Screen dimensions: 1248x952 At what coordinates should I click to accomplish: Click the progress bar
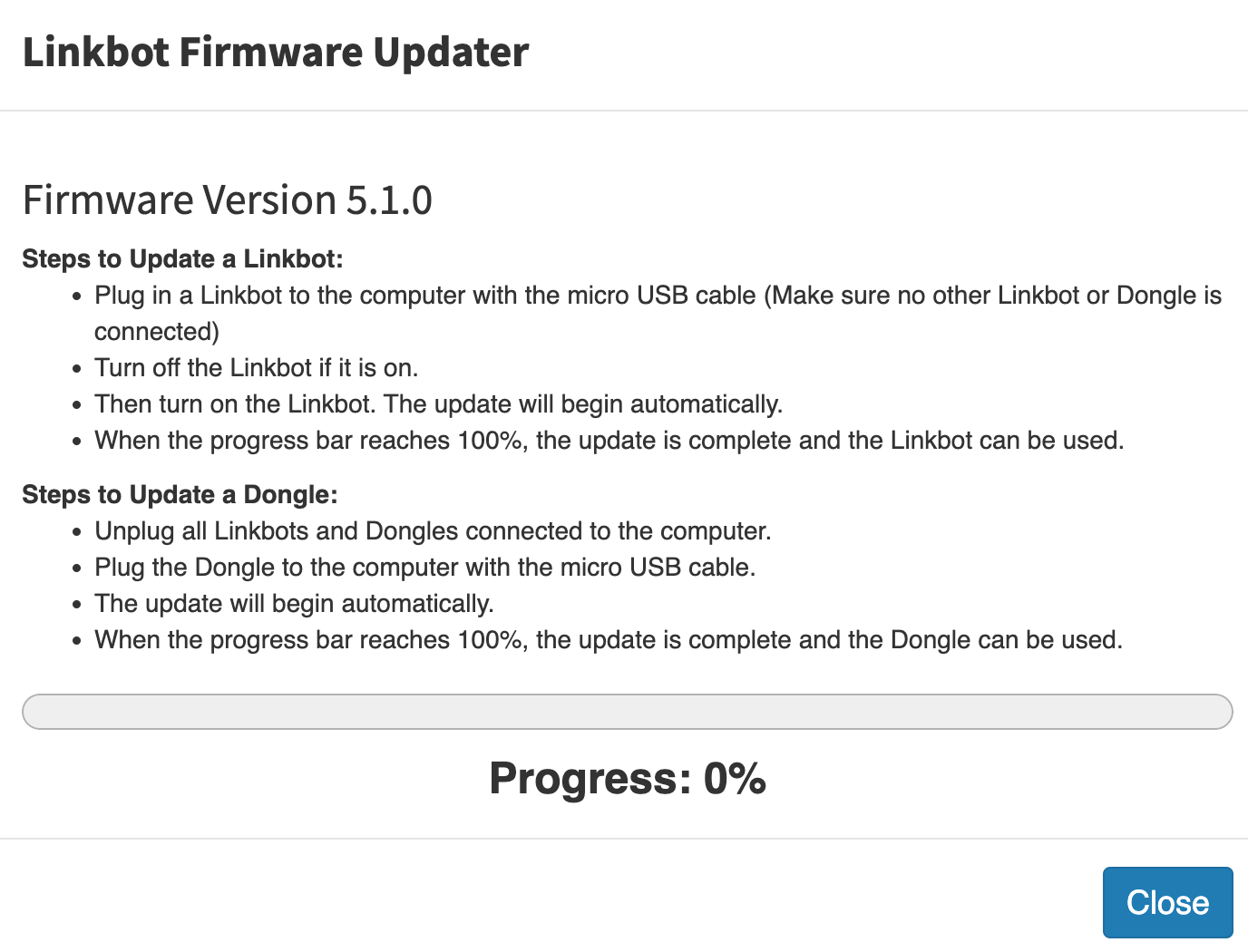(626, 712)
